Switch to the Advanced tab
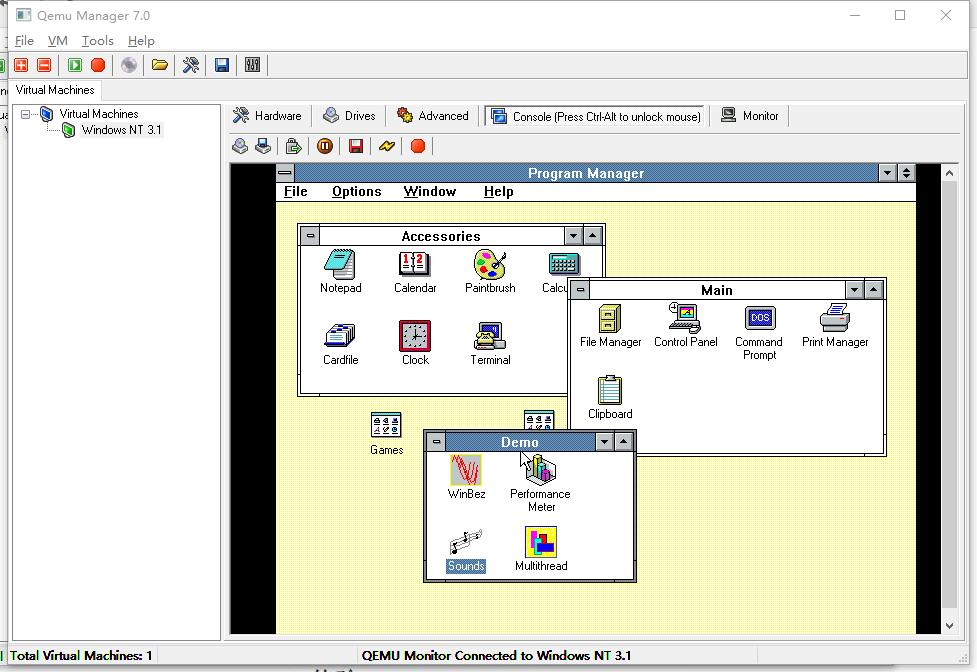 pos(432,116)
